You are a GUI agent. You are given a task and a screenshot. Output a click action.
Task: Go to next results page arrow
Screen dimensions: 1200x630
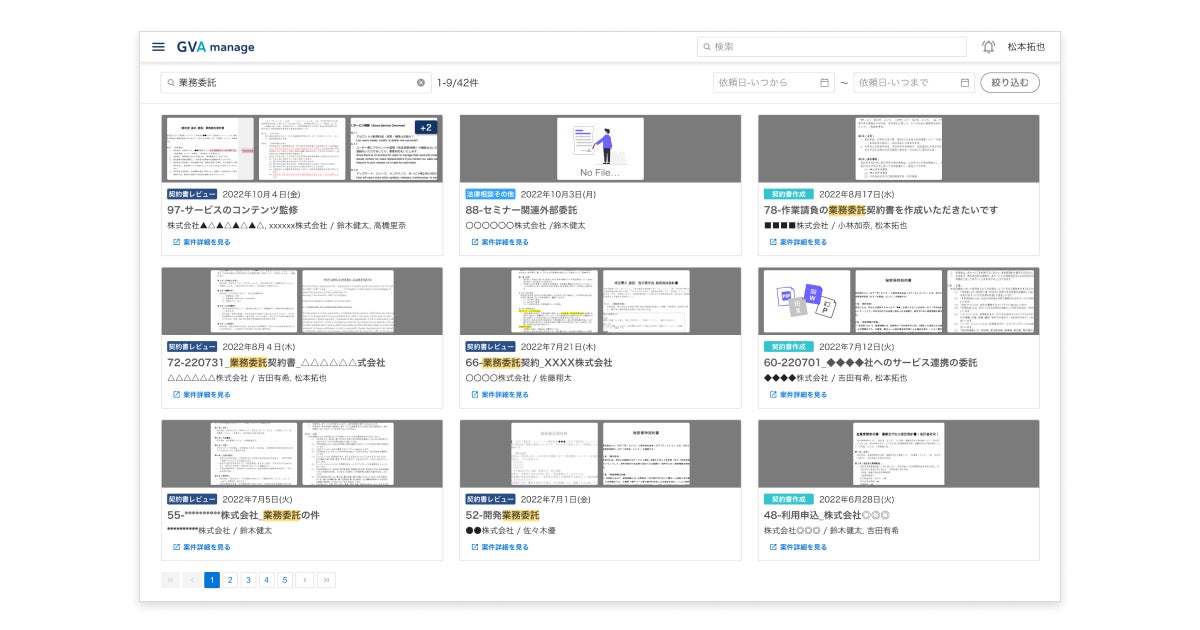(305, 580)
